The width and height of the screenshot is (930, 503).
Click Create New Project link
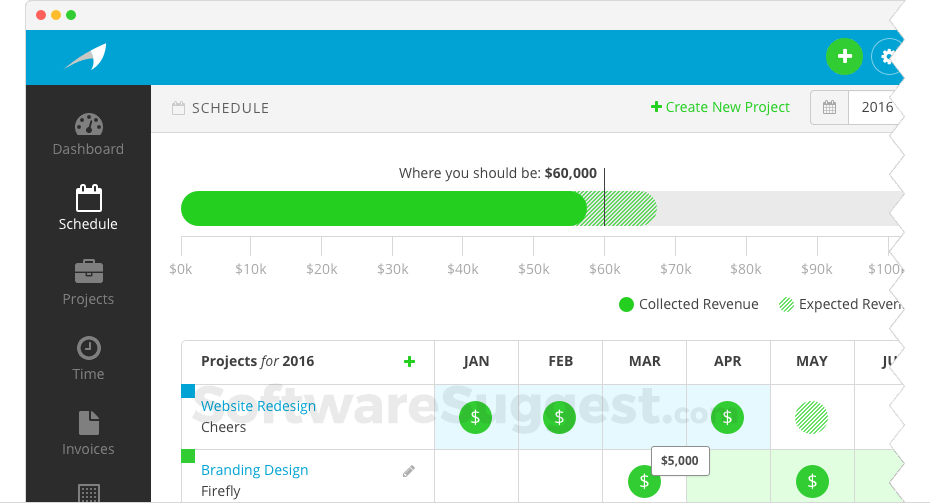pyautogui.click(x=720, y=107)
